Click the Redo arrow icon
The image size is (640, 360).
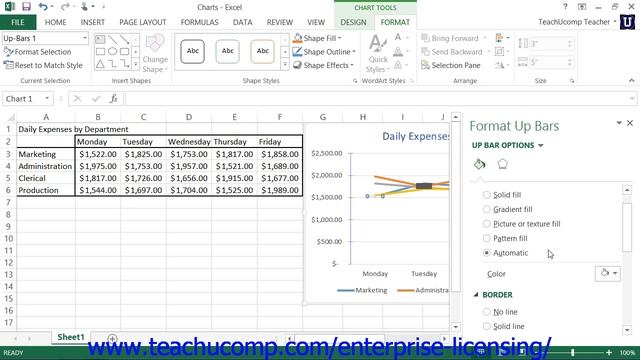(x=64, y=7)
